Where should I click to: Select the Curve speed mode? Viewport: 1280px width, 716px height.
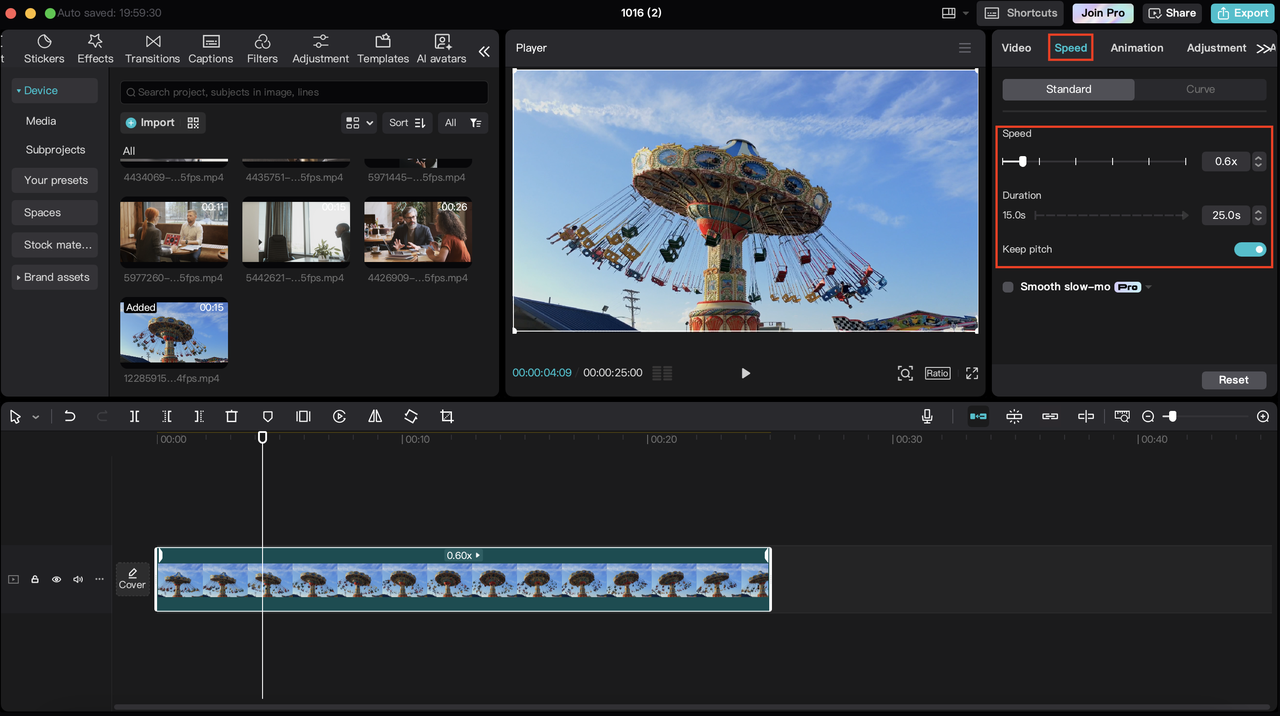point(1200,89)
